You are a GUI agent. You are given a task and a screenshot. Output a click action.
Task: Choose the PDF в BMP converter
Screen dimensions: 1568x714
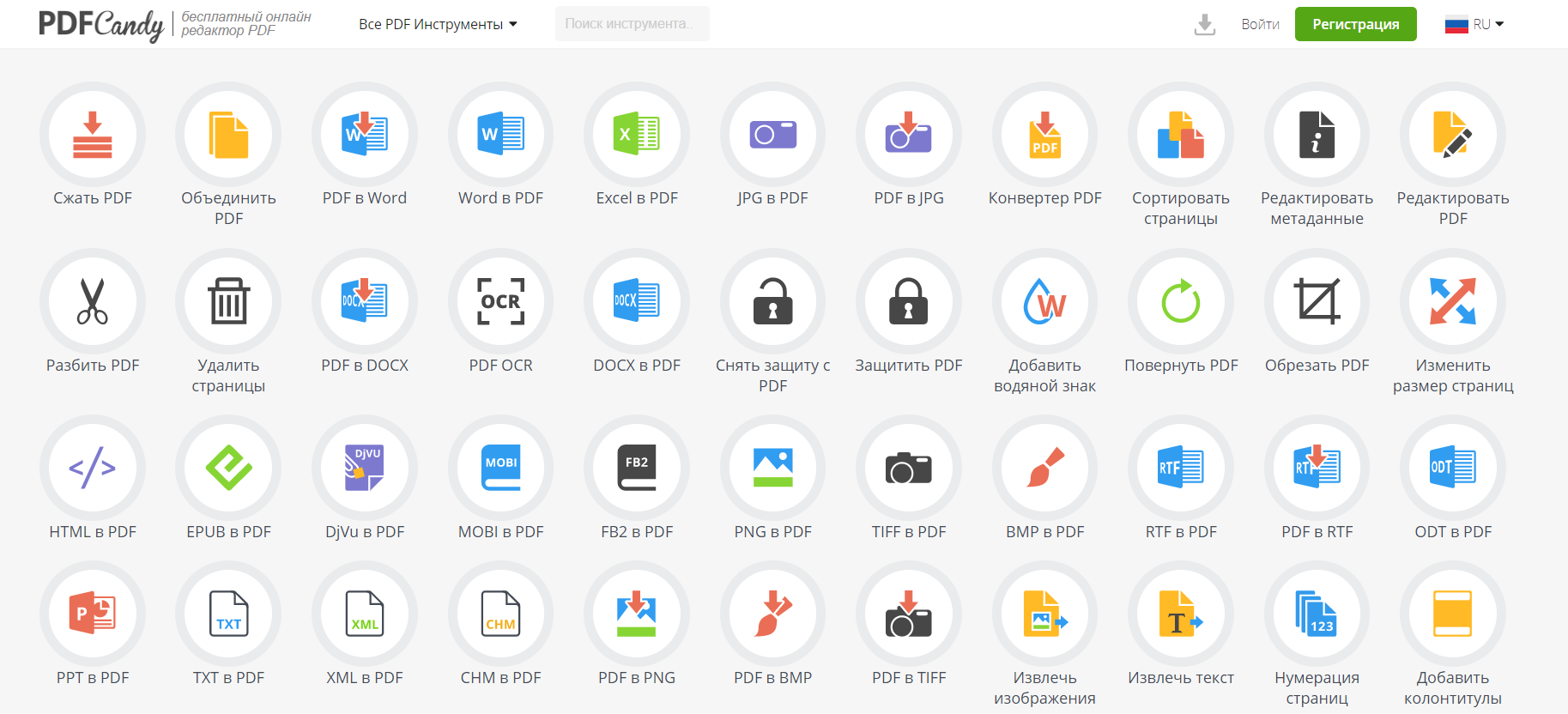point(773,614)
